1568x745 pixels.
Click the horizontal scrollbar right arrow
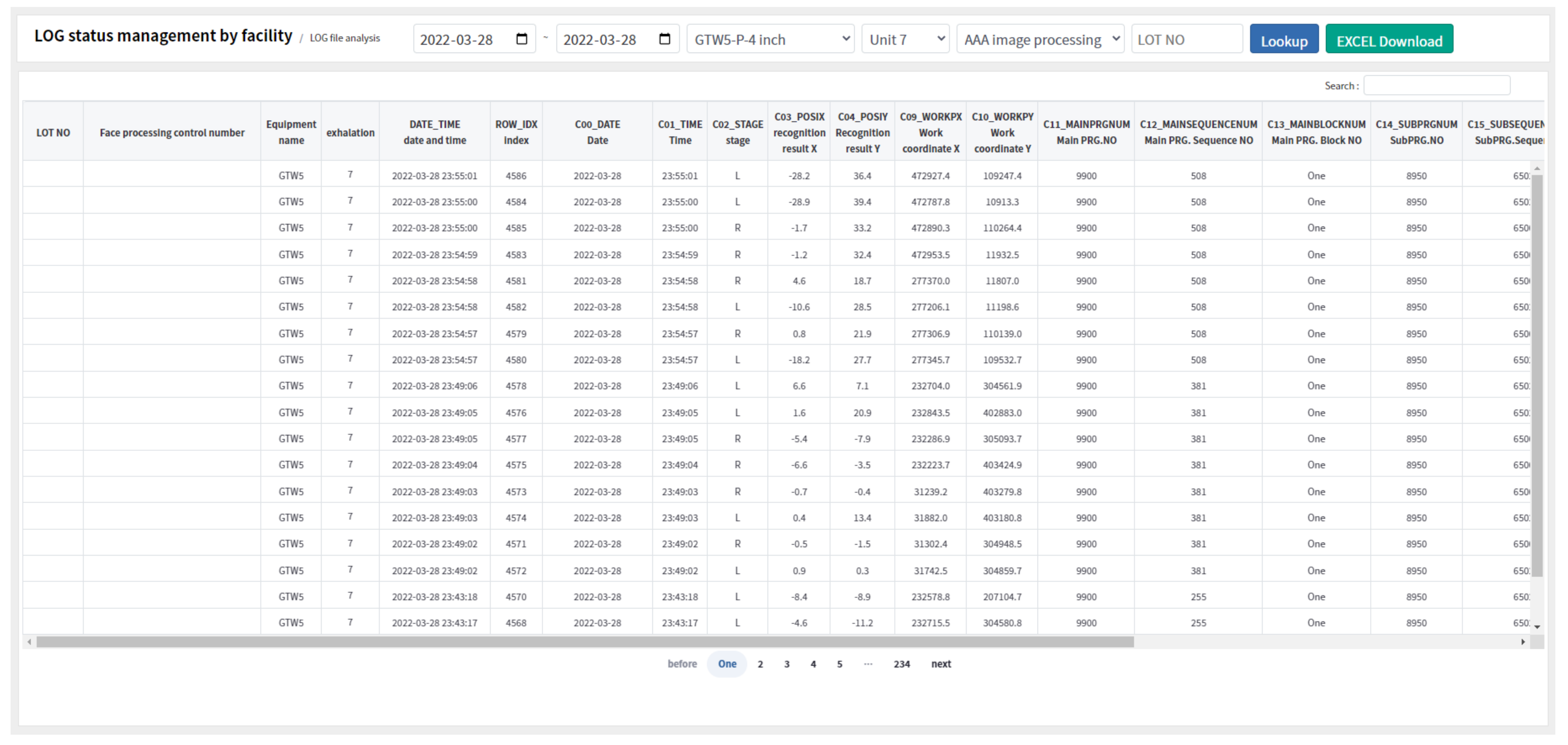pyautogui.click(x=1523, y=642)
